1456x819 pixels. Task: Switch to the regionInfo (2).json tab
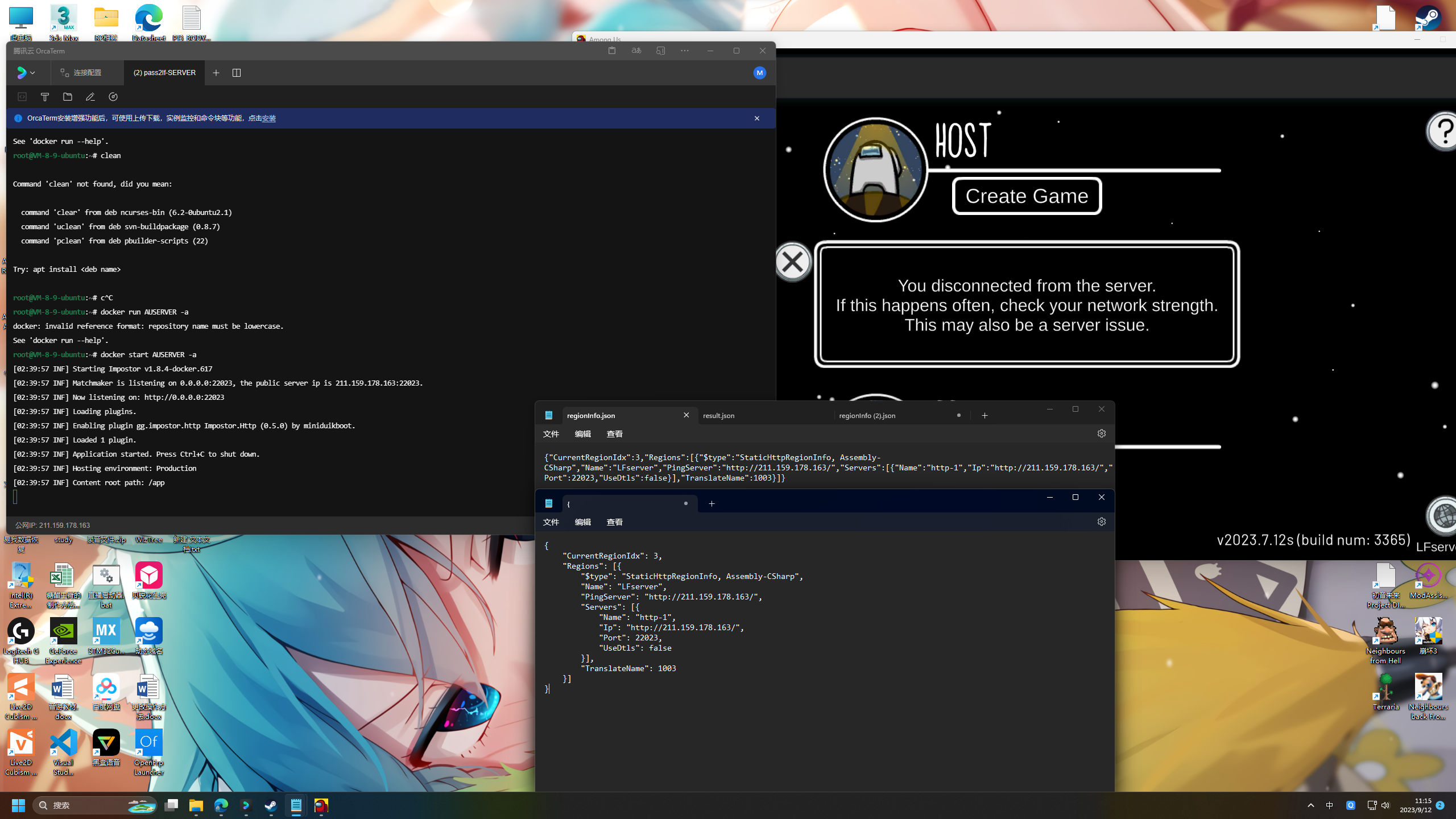[867, 415]
